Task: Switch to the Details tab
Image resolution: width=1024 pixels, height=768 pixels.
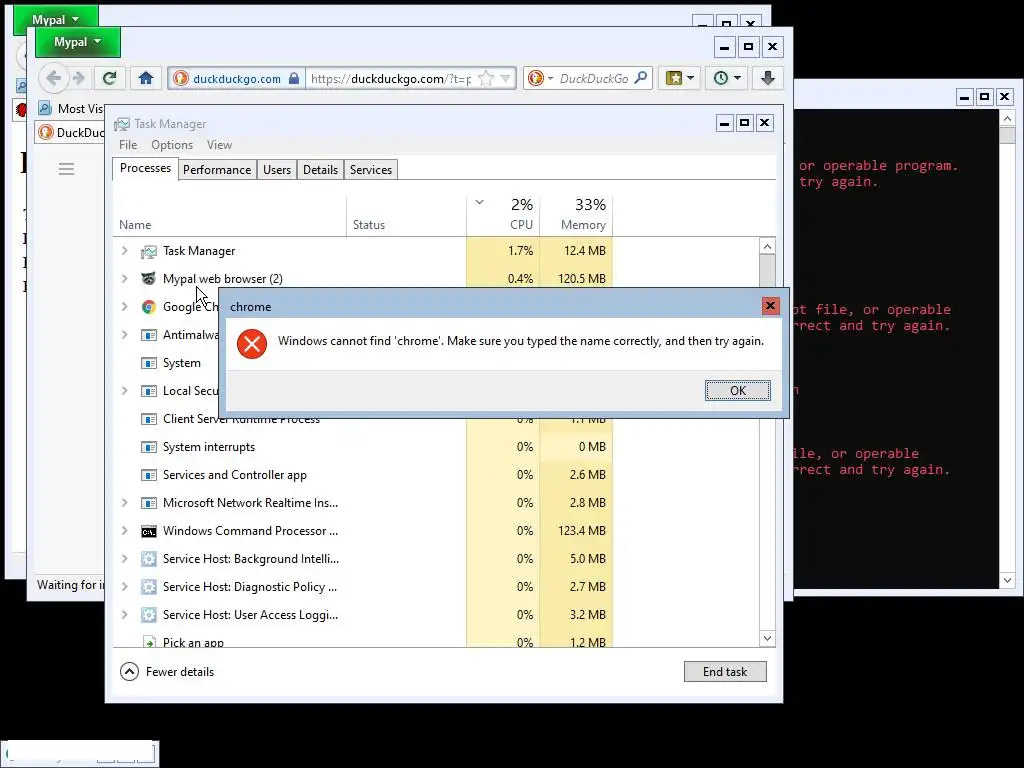Action: tap(320, 170)
